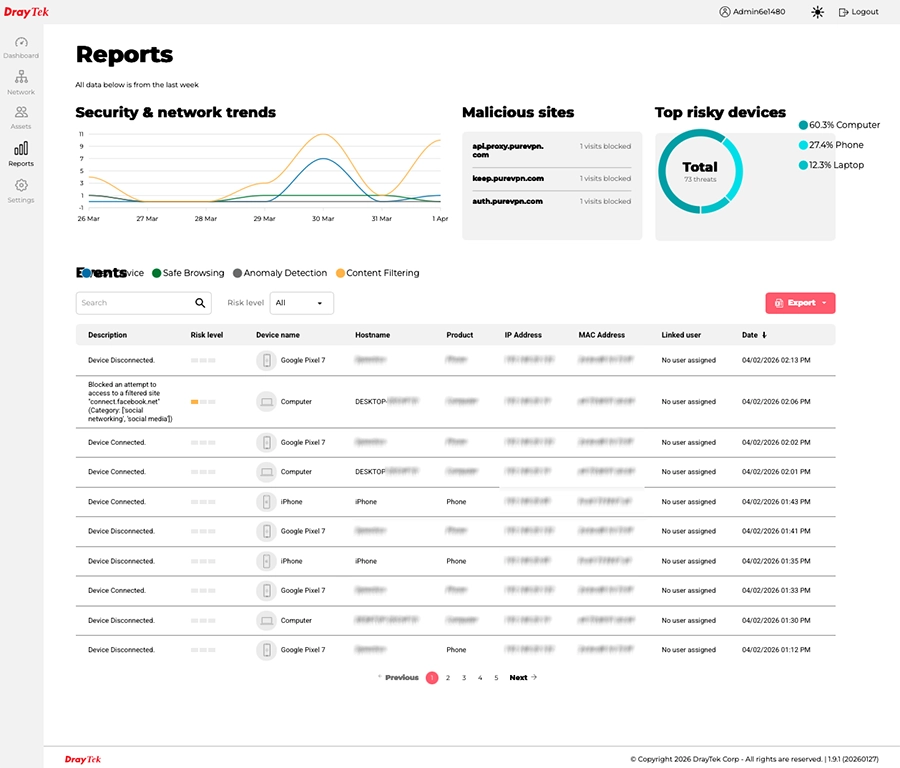
Task: Click the Logout button
Action: 858,12
